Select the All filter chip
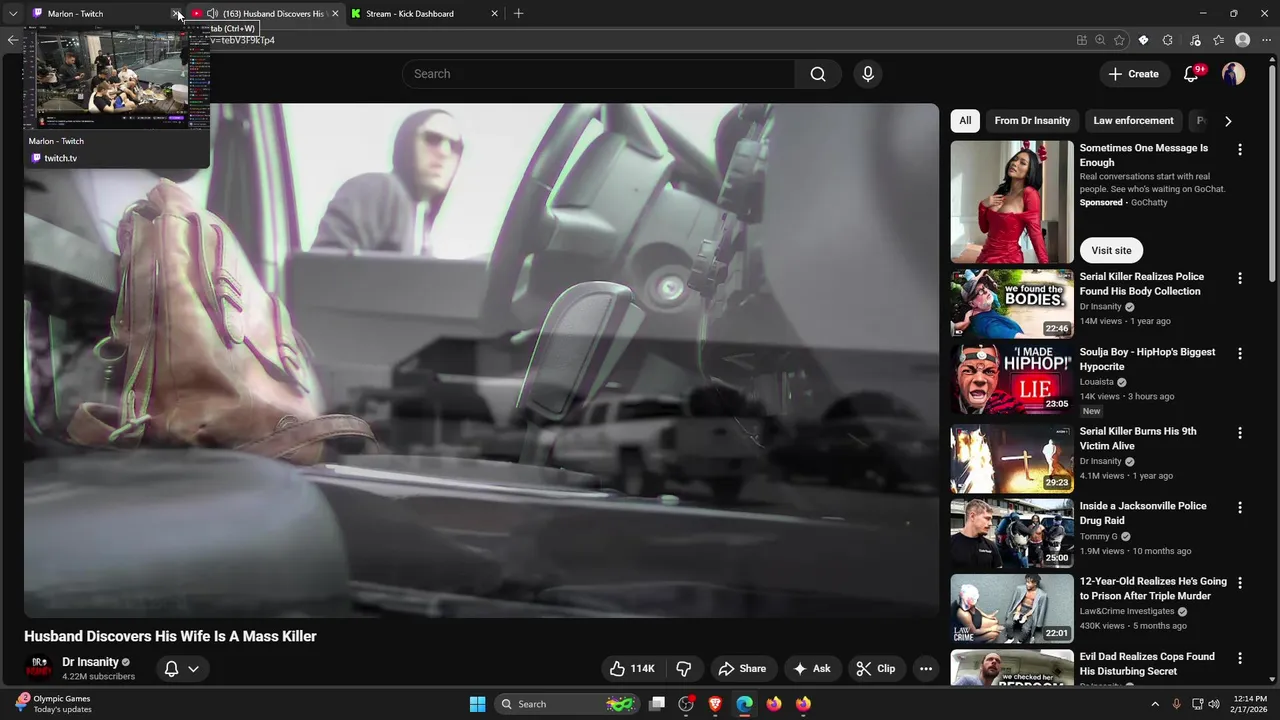Viewport: 1280px width, 720px height. 965,121
